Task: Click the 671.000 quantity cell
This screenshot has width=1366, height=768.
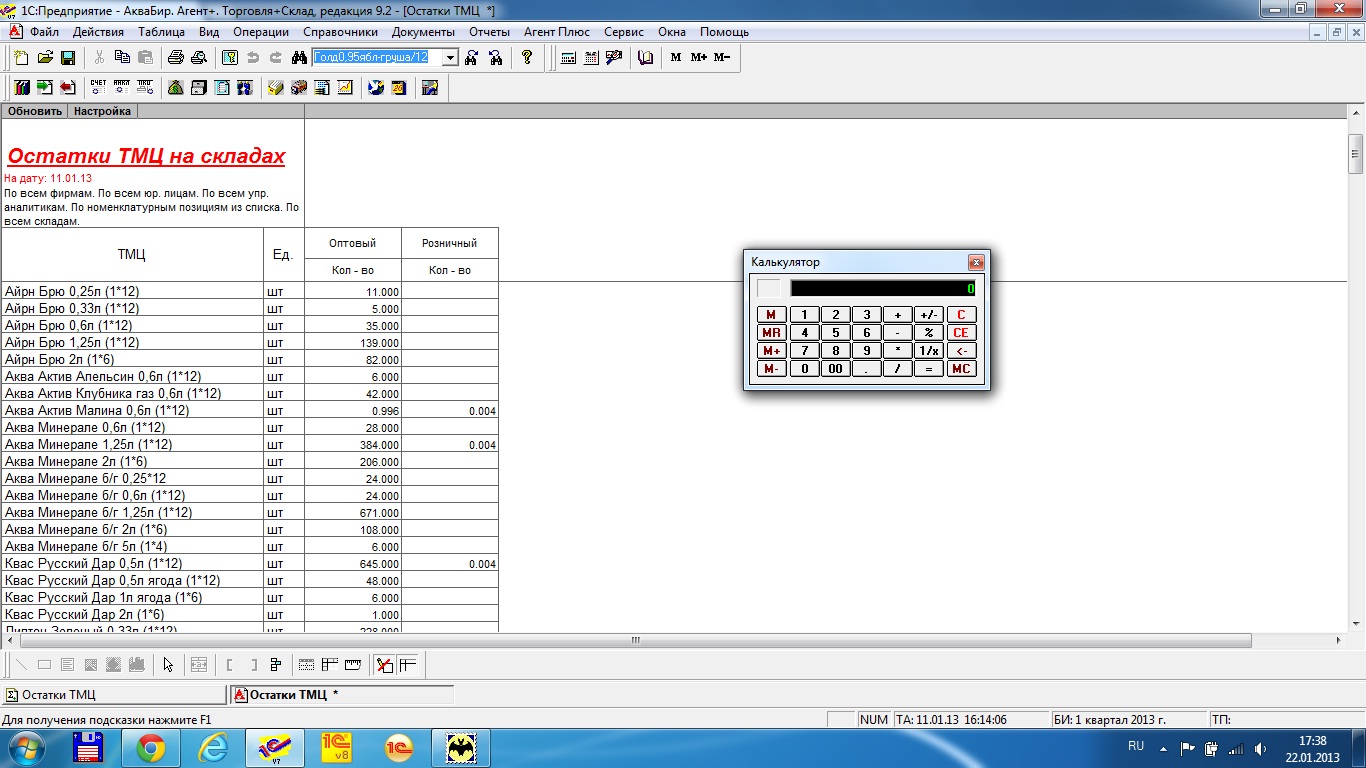Action: click(x=353, y=513)
